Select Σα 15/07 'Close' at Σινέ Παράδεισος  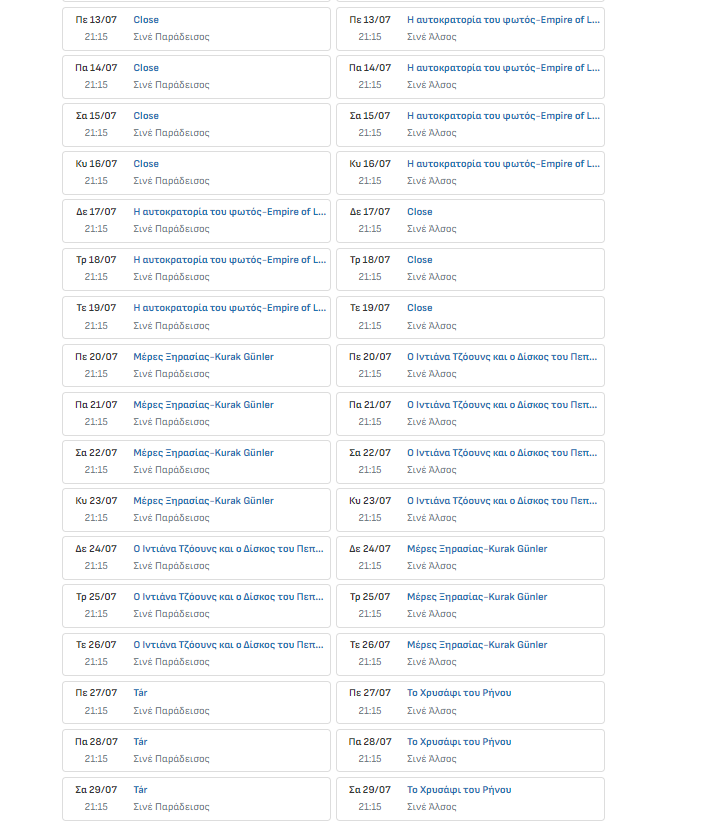point(146,116)
